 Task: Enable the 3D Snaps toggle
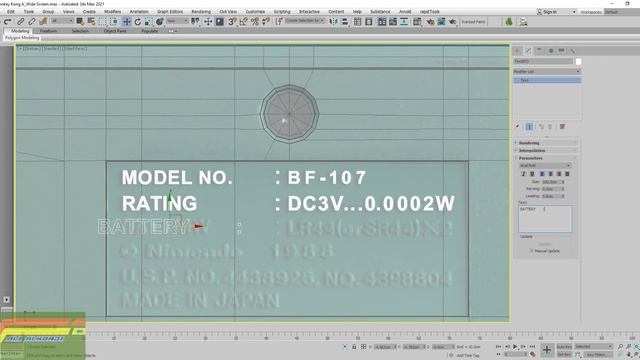click(232, 21)
